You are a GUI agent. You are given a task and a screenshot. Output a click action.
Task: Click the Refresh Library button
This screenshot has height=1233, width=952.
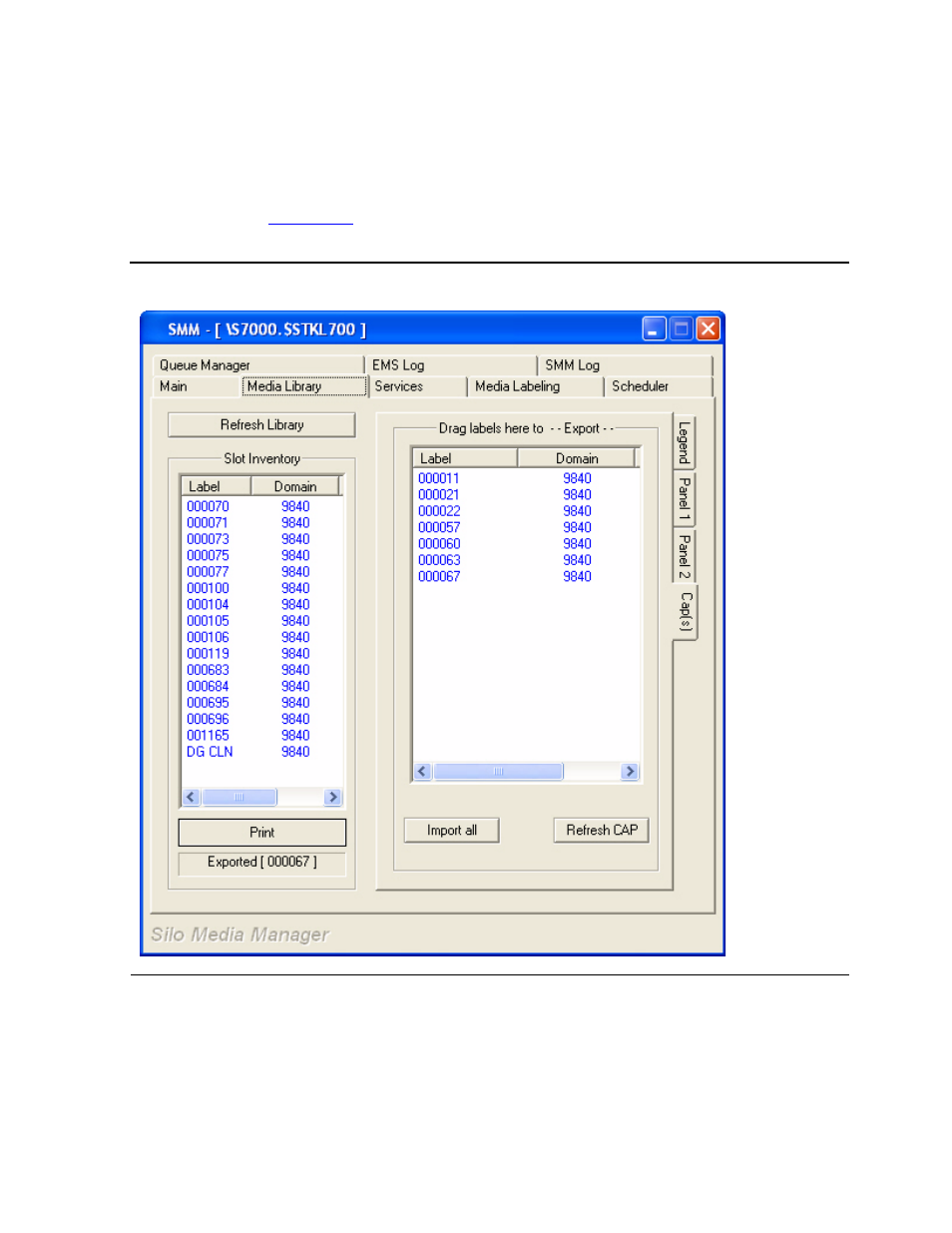(261, 425)
